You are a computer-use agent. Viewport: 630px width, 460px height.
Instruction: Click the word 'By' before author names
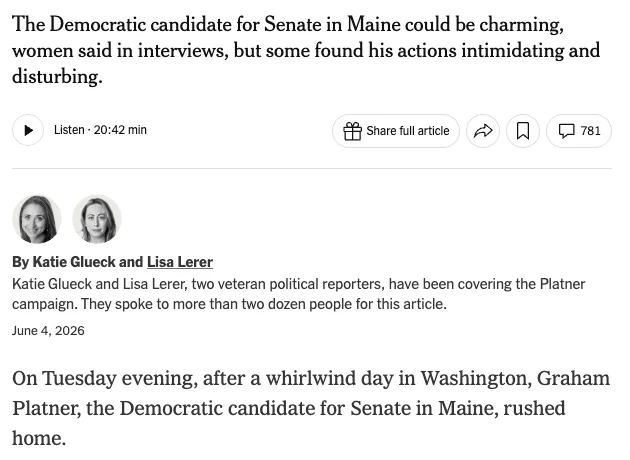(x=20, y=262)
